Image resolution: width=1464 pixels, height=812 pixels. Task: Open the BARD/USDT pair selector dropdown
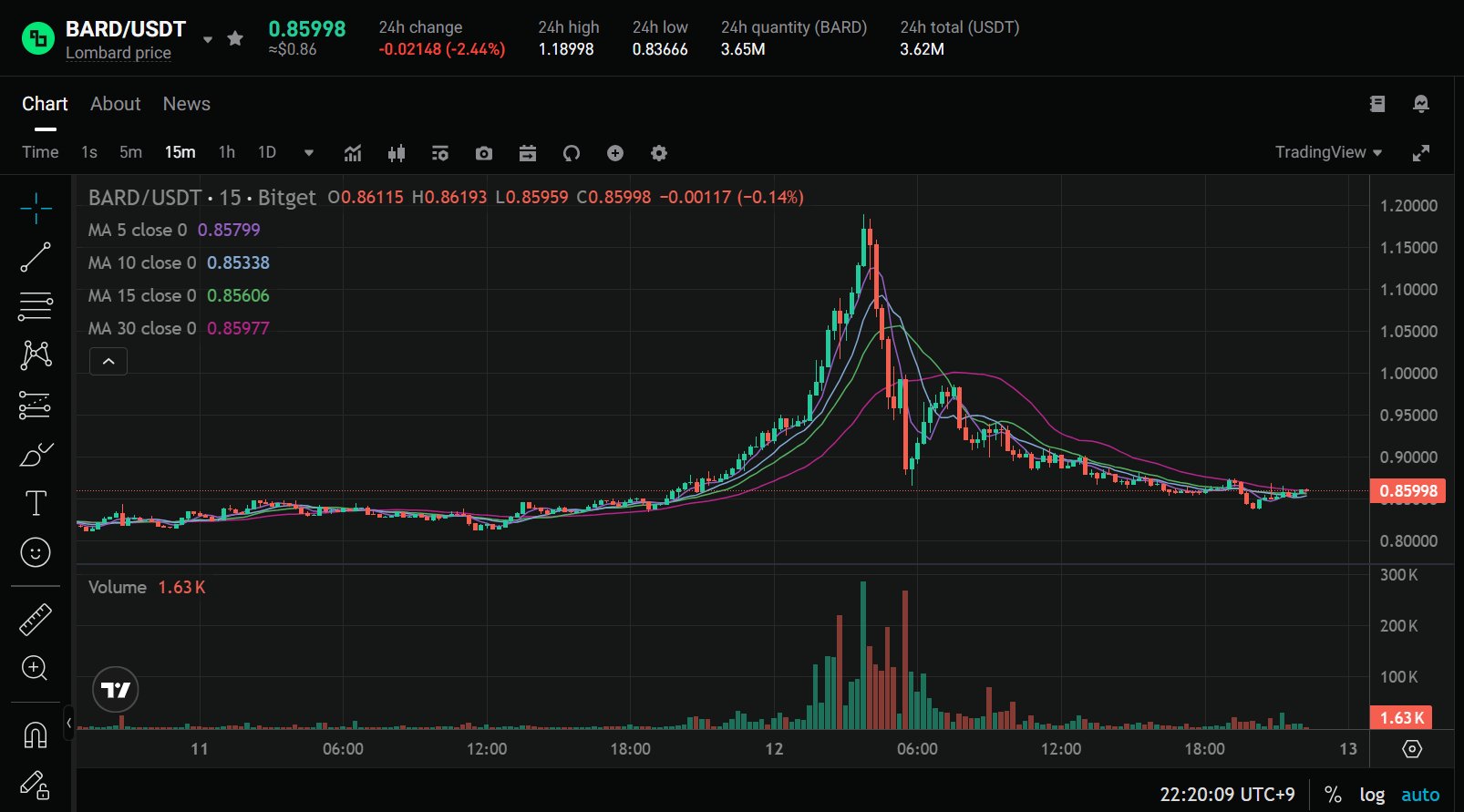(x=208, y=39)
